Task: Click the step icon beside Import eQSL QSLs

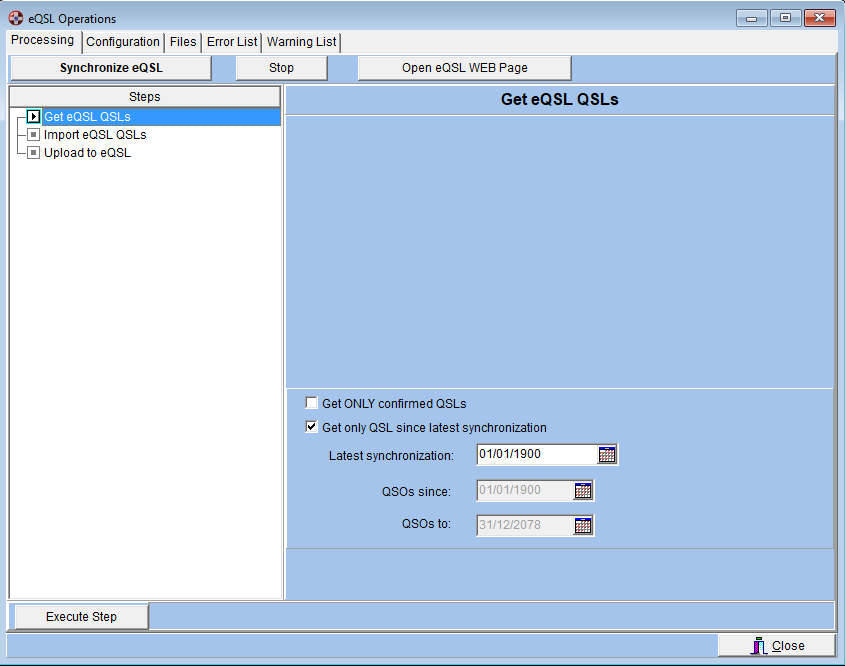Action: tap(33, 135)
